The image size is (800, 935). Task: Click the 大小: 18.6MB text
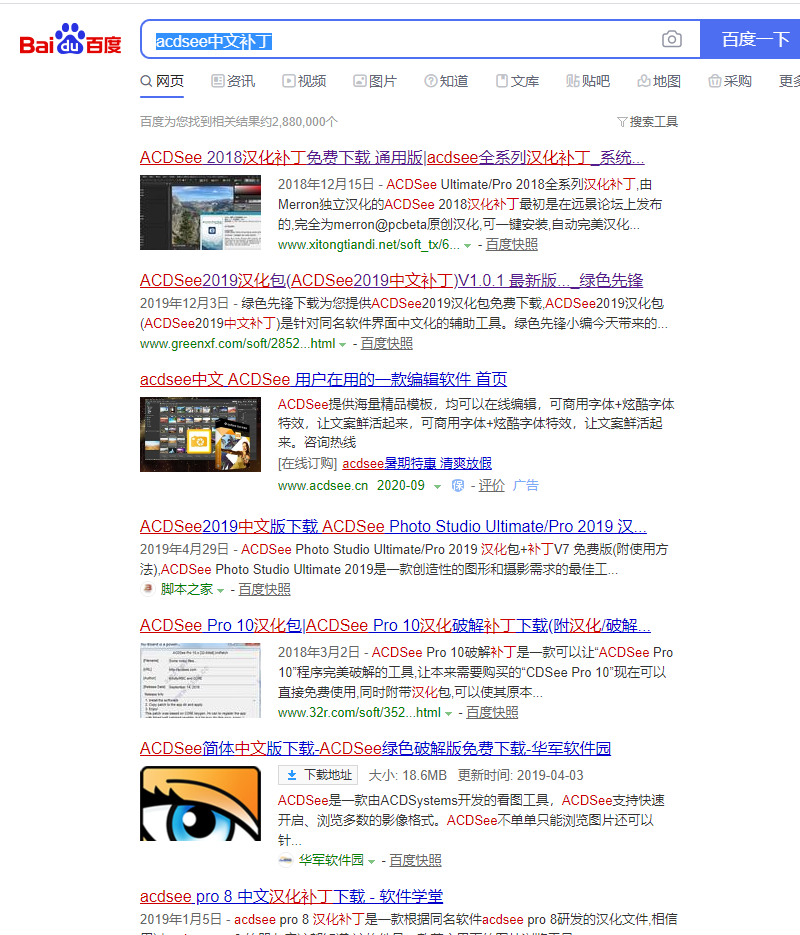(408, 775)
